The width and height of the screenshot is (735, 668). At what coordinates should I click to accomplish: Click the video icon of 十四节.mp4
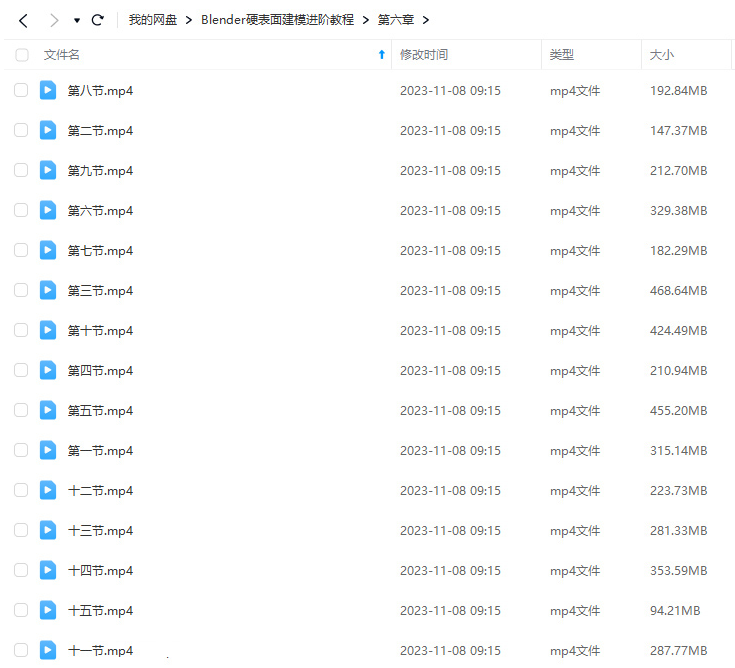pos(48,570)
